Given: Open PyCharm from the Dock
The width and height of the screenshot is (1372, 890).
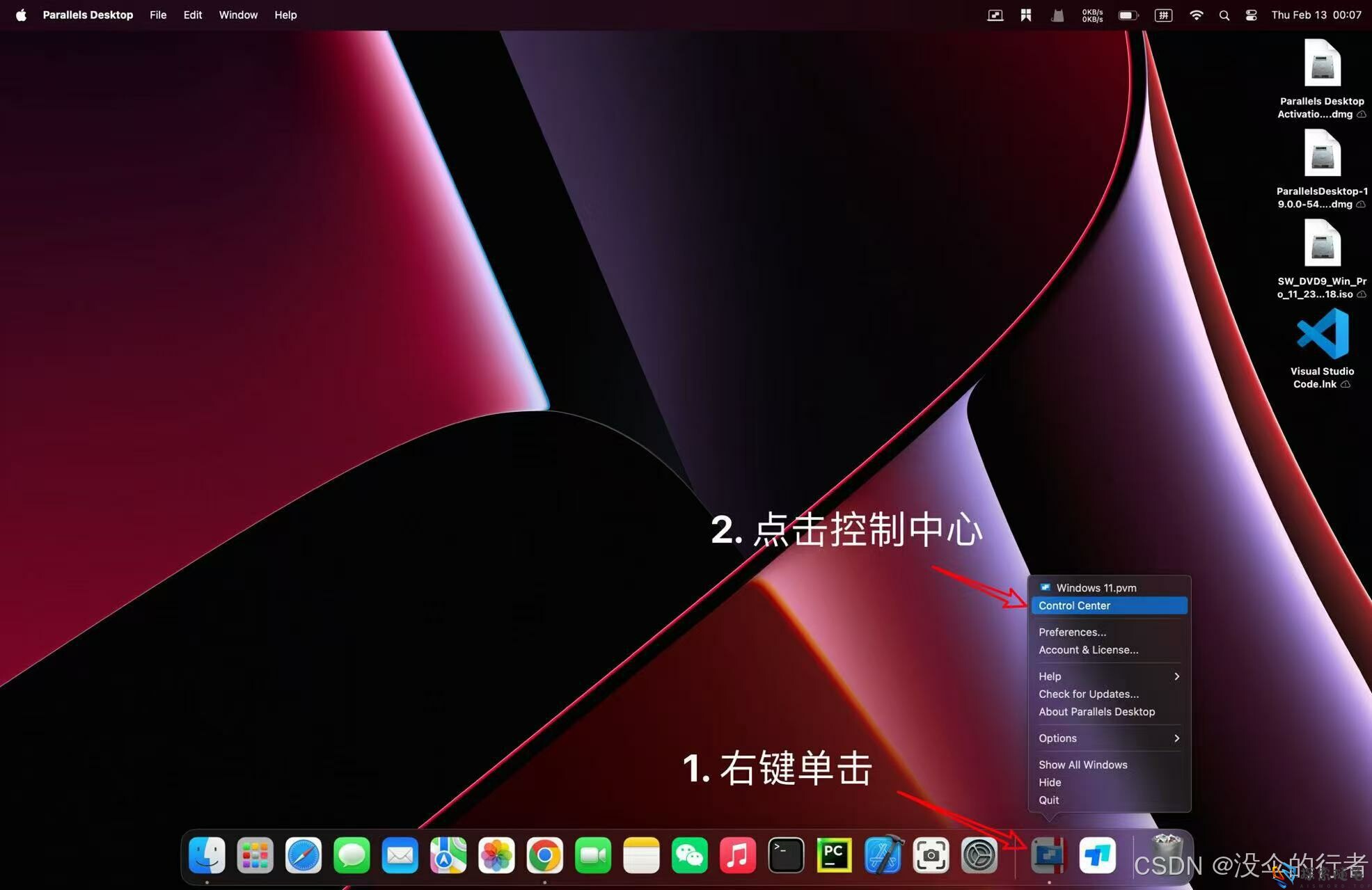Looking at the screenshot, I should 834,855.
